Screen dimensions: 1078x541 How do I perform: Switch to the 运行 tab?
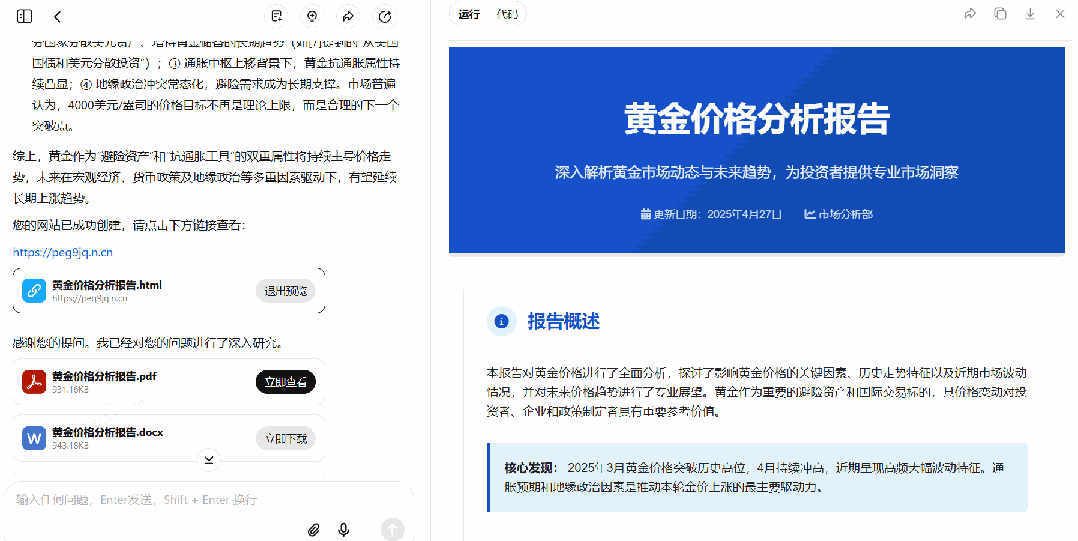pos(469,14)
